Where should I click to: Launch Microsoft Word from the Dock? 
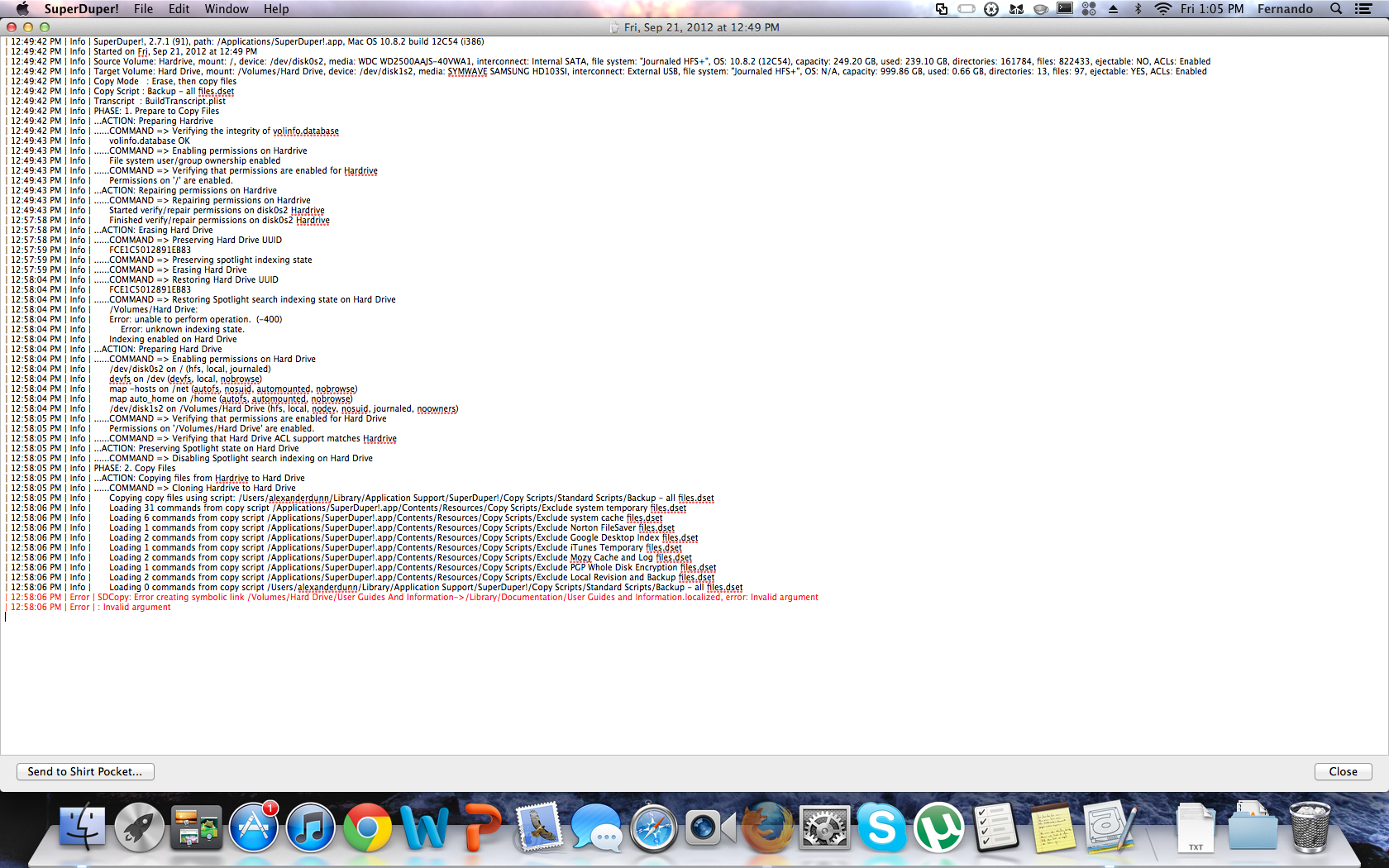(424, 827)
